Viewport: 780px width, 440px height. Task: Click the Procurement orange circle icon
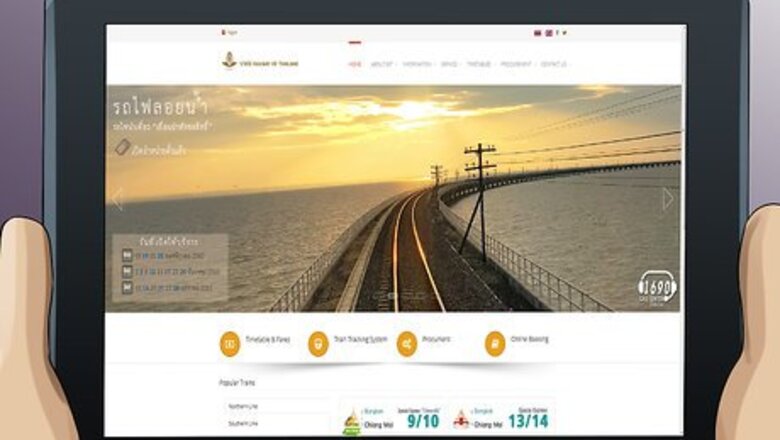coord(406,343)
